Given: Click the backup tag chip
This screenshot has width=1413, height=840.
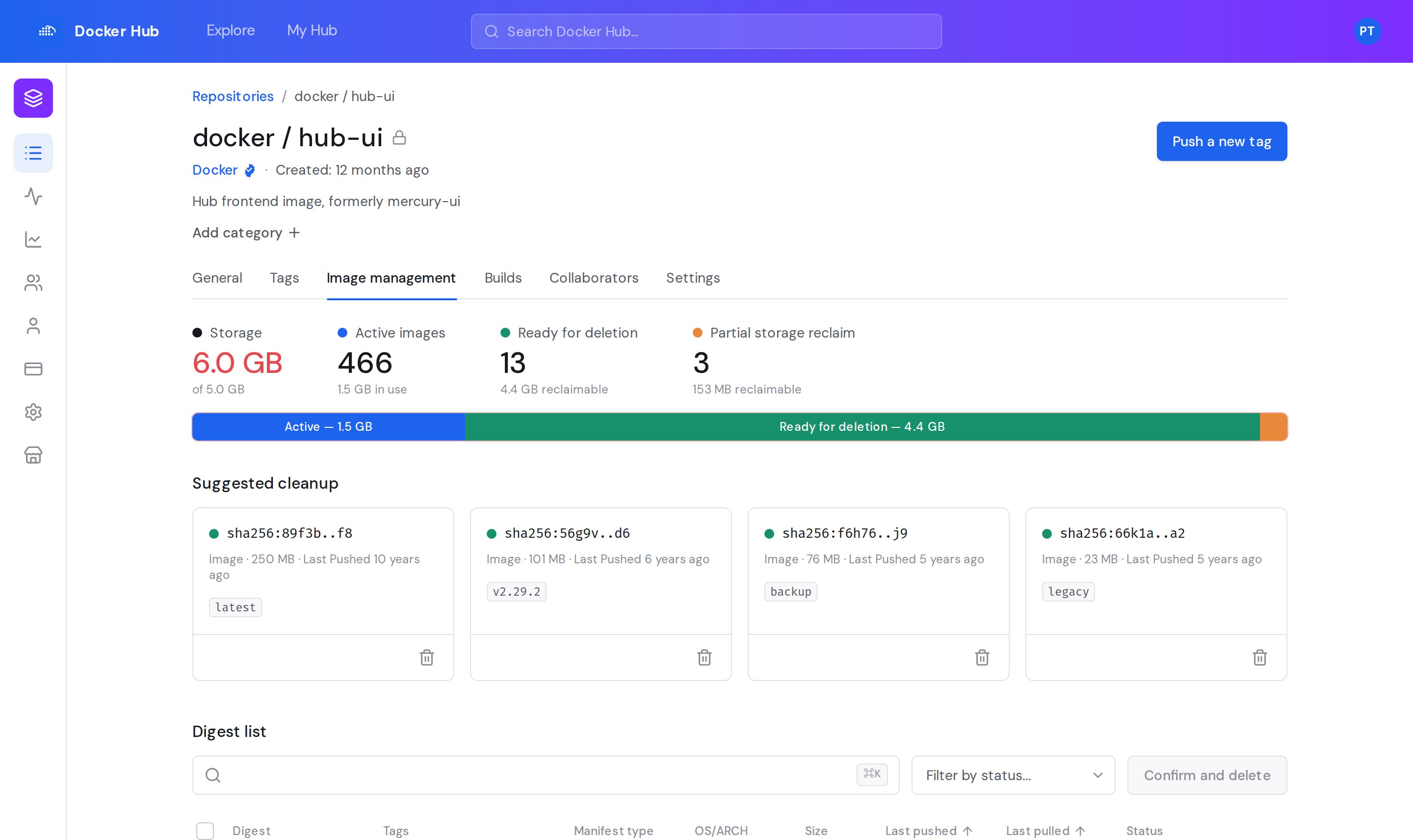Looking at the screenshot, I should [x=790, y=591].
